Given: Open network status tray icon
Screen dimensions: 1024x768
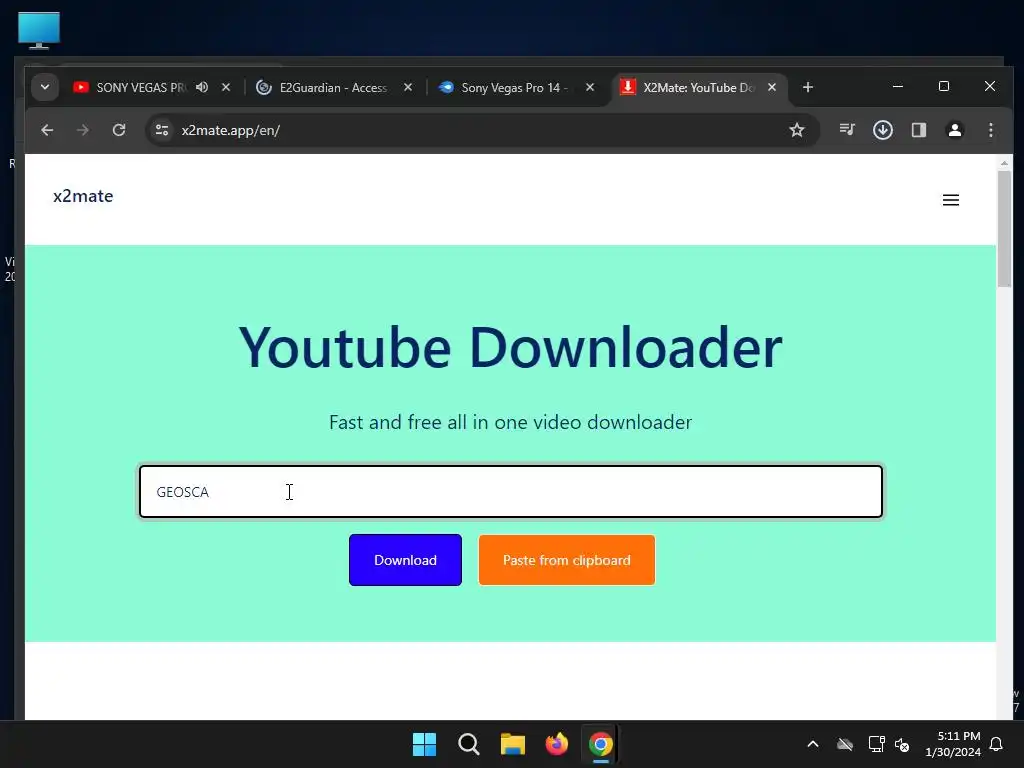Looking at the screenshot, I should pyautogui.click(x=876, y=744).
